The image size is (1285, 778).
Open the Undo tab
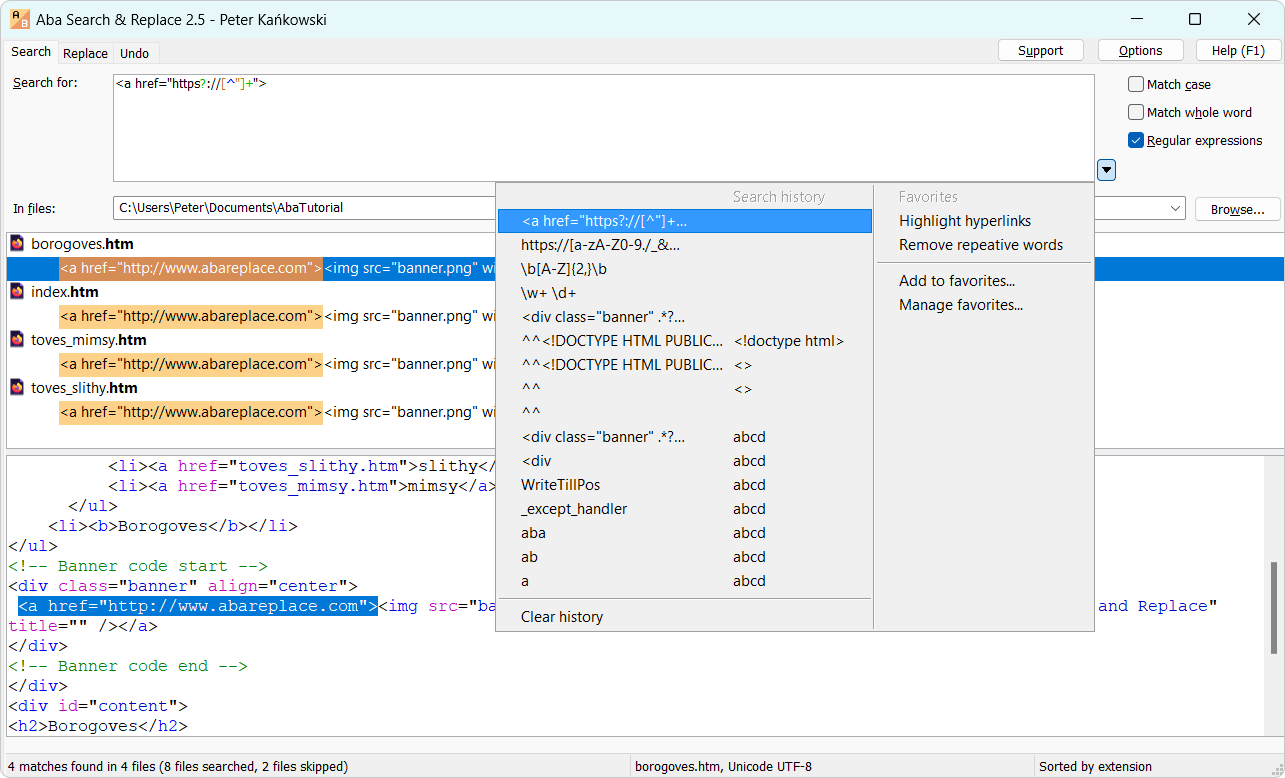click(134, 53)
